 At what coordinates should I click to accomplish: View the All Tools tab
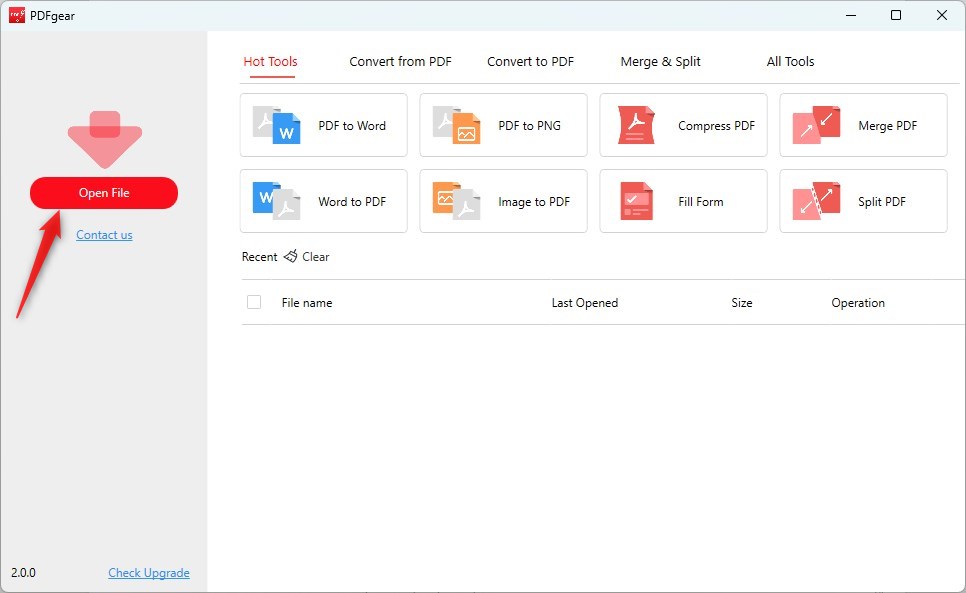click(x=790, y=61)
